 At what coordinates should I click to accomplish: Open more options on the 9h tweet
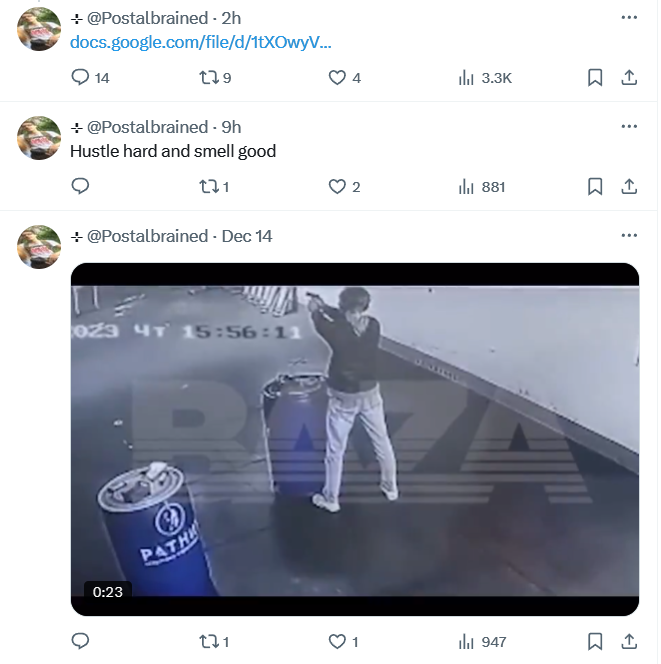629,126
